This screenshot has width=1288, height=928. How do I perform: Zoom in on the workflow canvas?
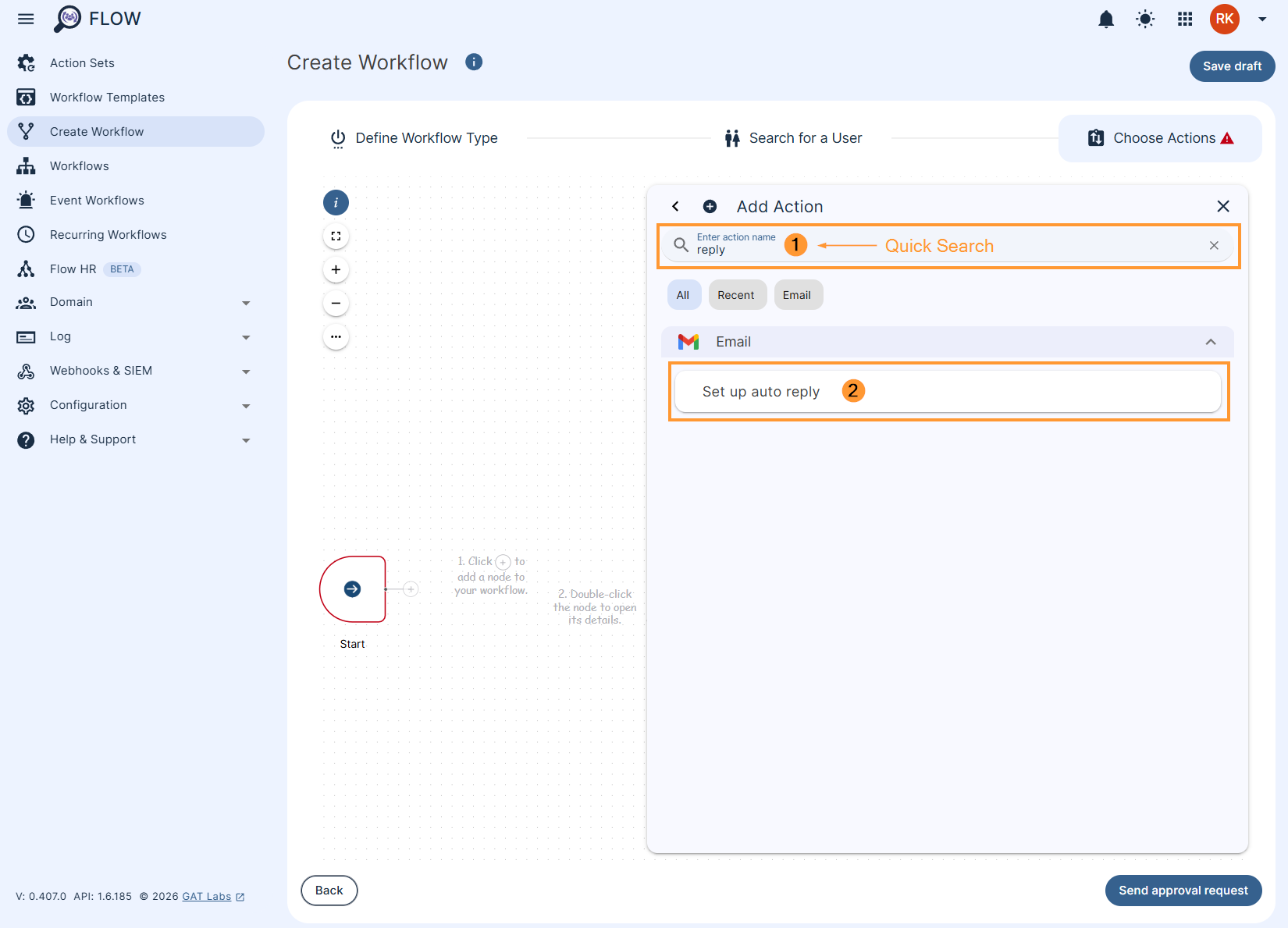(336, 269)
